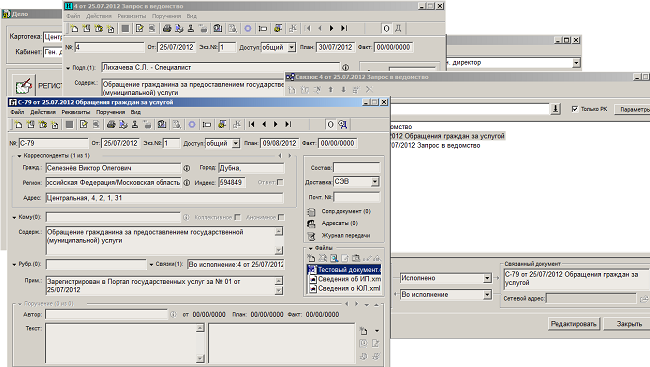Click the magnifier search icon in С-79 toolbar

(x=342, y=124)
